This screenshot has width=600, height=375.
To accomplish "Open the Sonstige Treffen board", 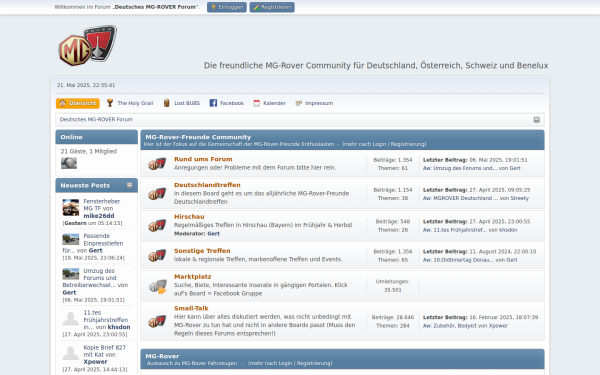I will 202,251.
